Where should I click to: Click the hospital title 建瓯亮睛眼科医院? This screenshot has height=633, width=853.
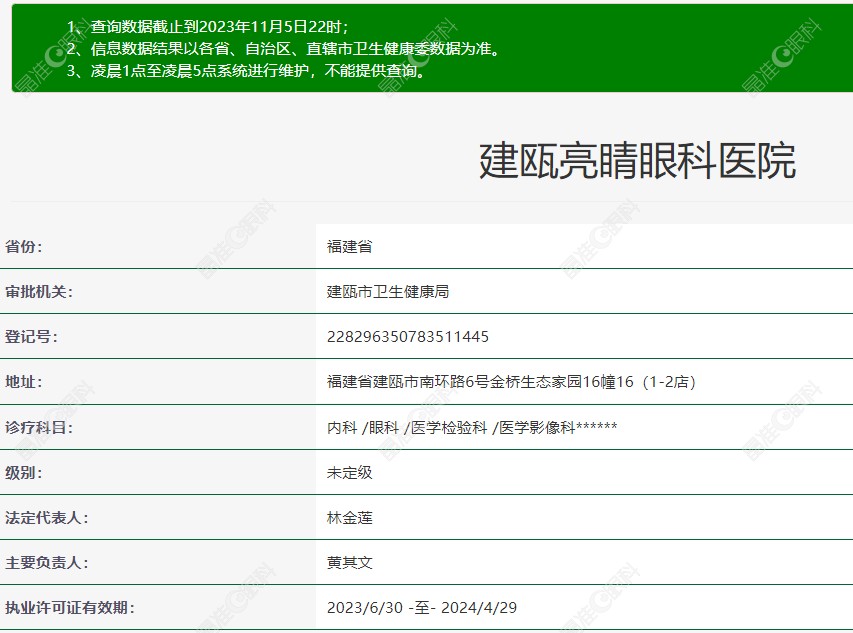pos(637,160)
